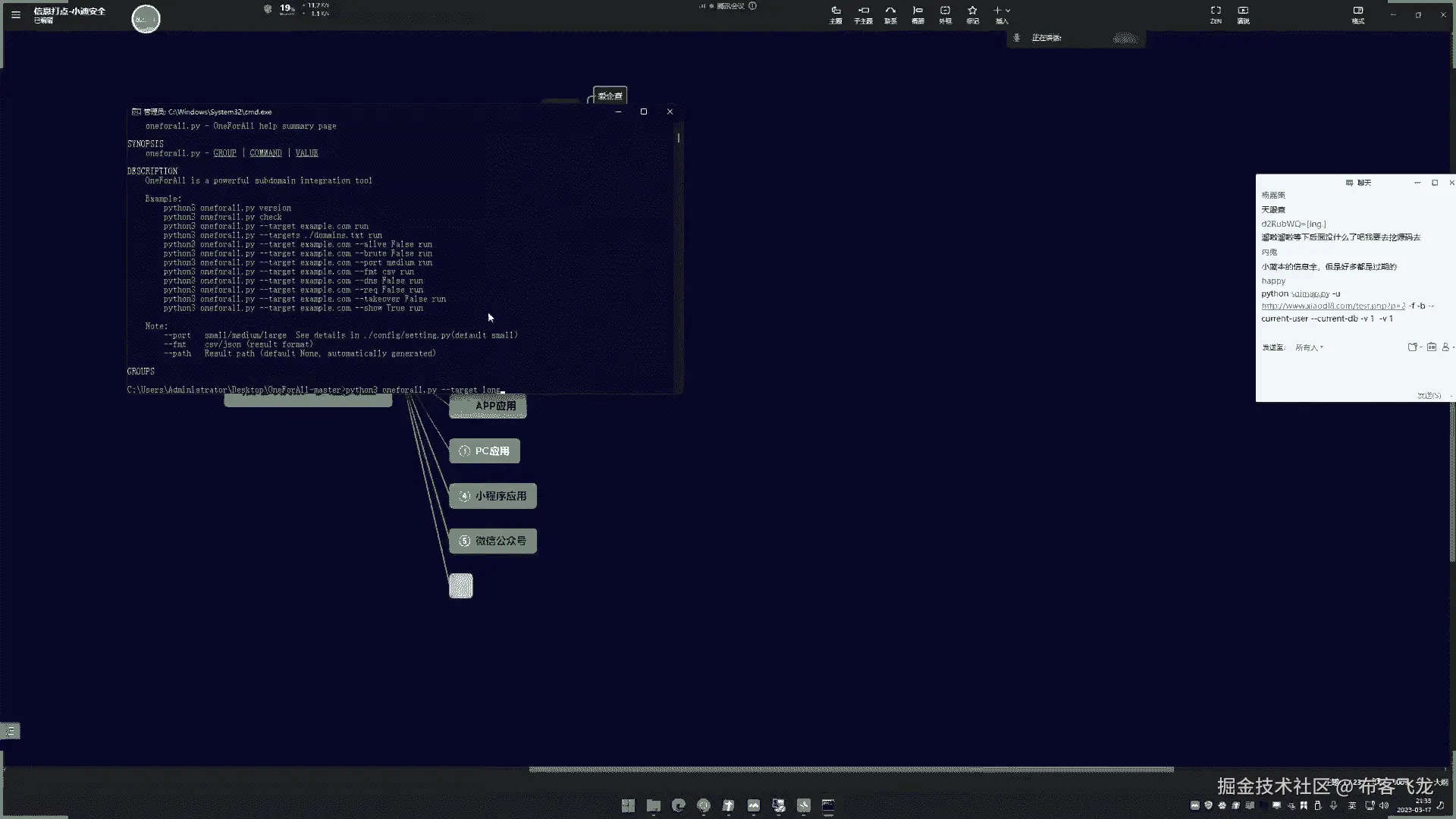Select the 微信公众号 mind map node
The width and height of the screenshot is (1456, 819).
pyautogui.click(x=493, y=541)
